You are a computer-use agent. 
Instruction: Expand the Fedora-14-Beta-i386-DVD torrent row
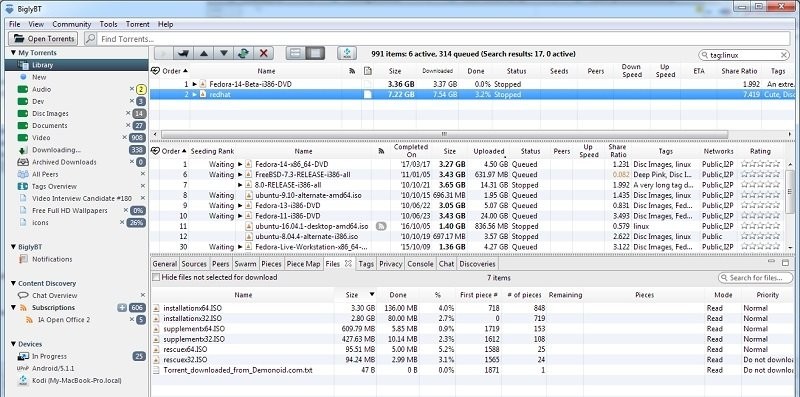pyautogui.click(x=194, y=84)
